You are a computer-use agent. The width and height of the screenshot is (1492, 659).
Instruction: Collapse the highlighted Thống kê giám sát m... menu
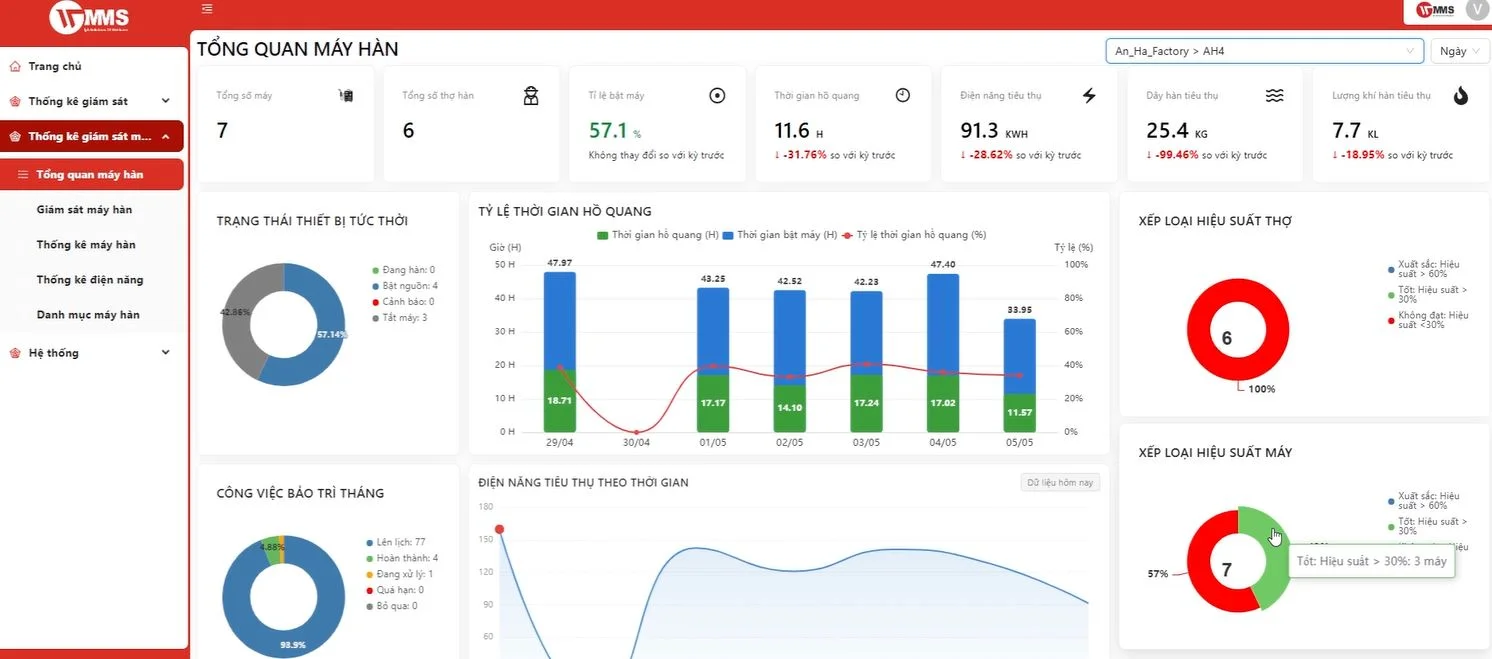click(x=92, y=136)
